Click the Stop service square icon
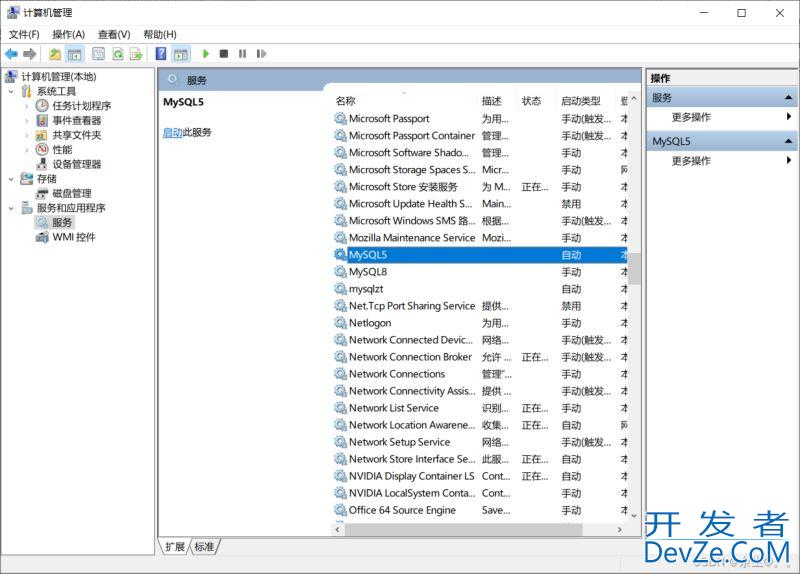800x574 pixels. [223, 54]
